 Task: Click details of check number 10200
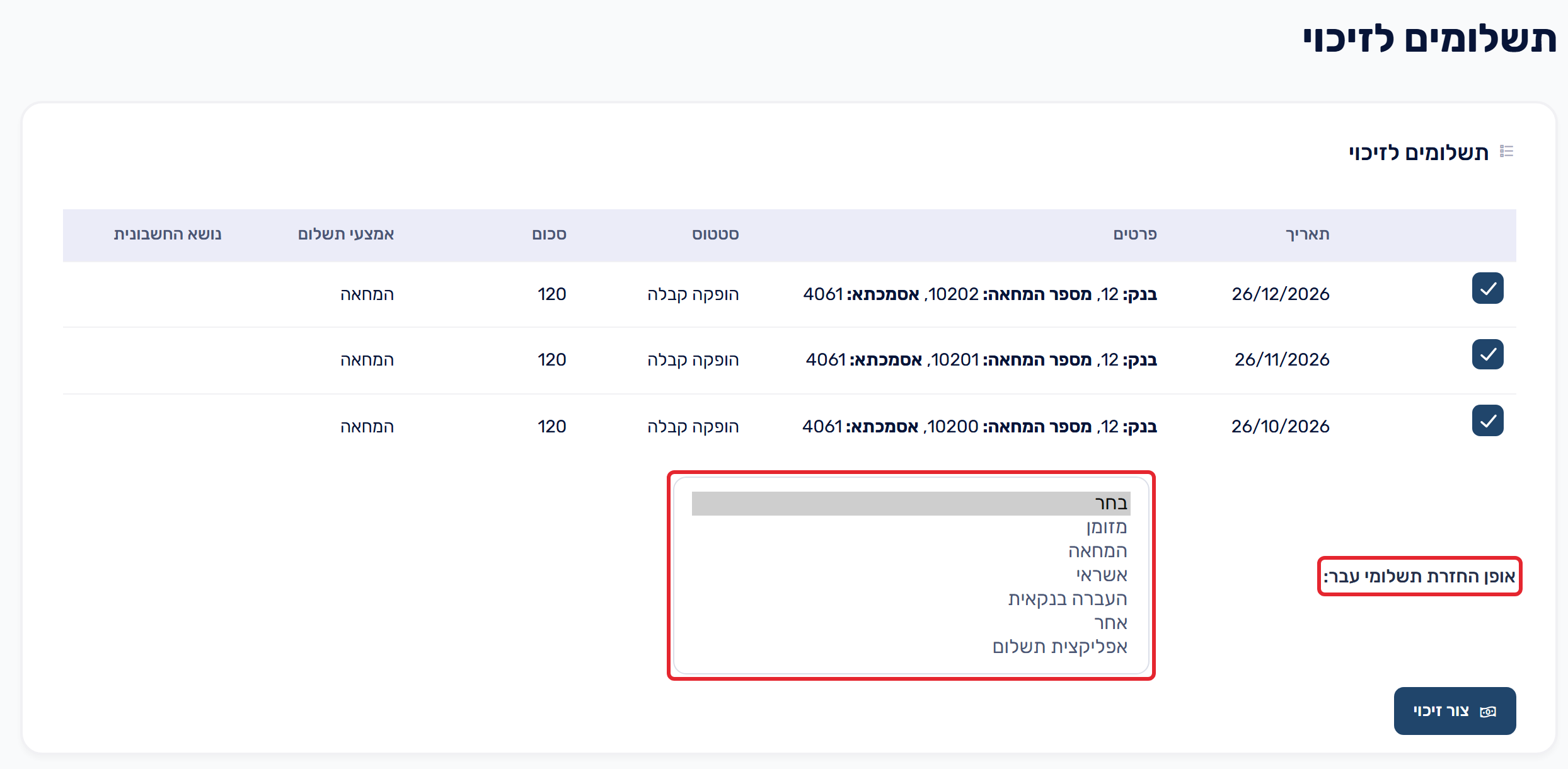click(979, 427)
